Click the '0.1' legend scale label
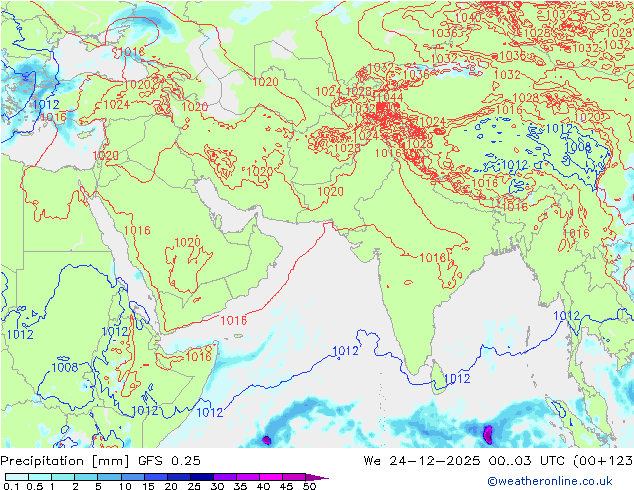634x490 pixels. click(11, 486)
